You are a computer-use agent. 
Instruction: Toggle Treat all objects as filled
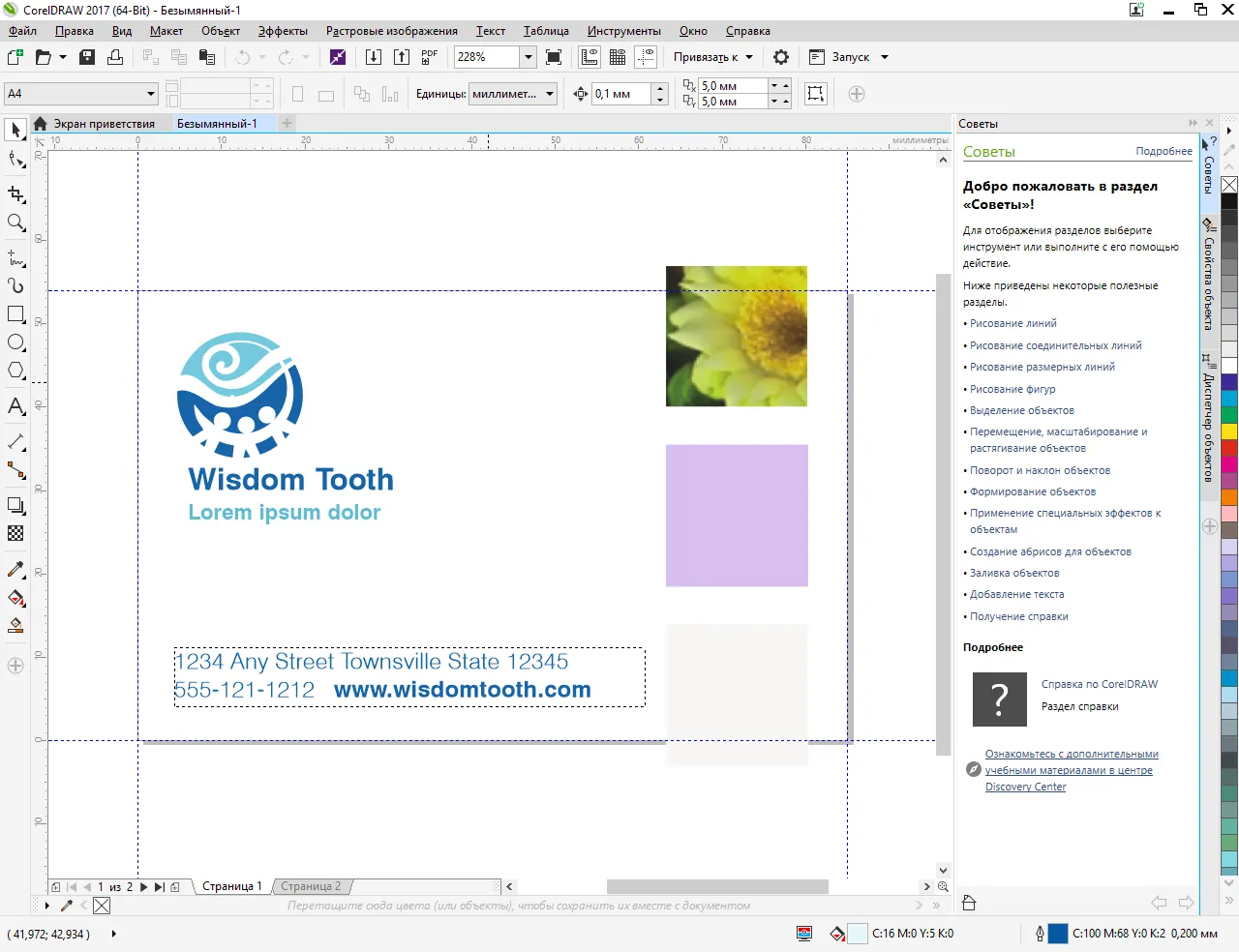coord(816,94)
